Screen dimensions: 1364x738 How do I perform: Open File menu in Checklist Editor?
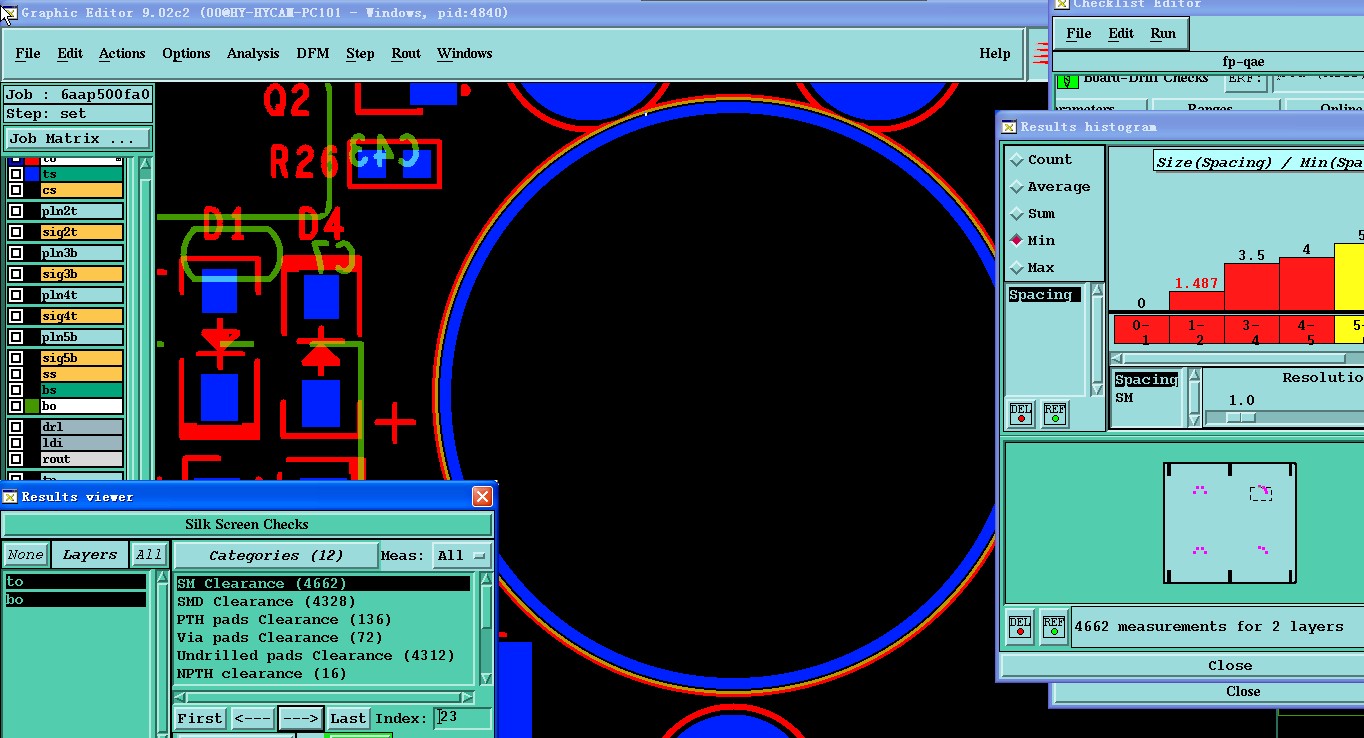[x=1079, y=33]
